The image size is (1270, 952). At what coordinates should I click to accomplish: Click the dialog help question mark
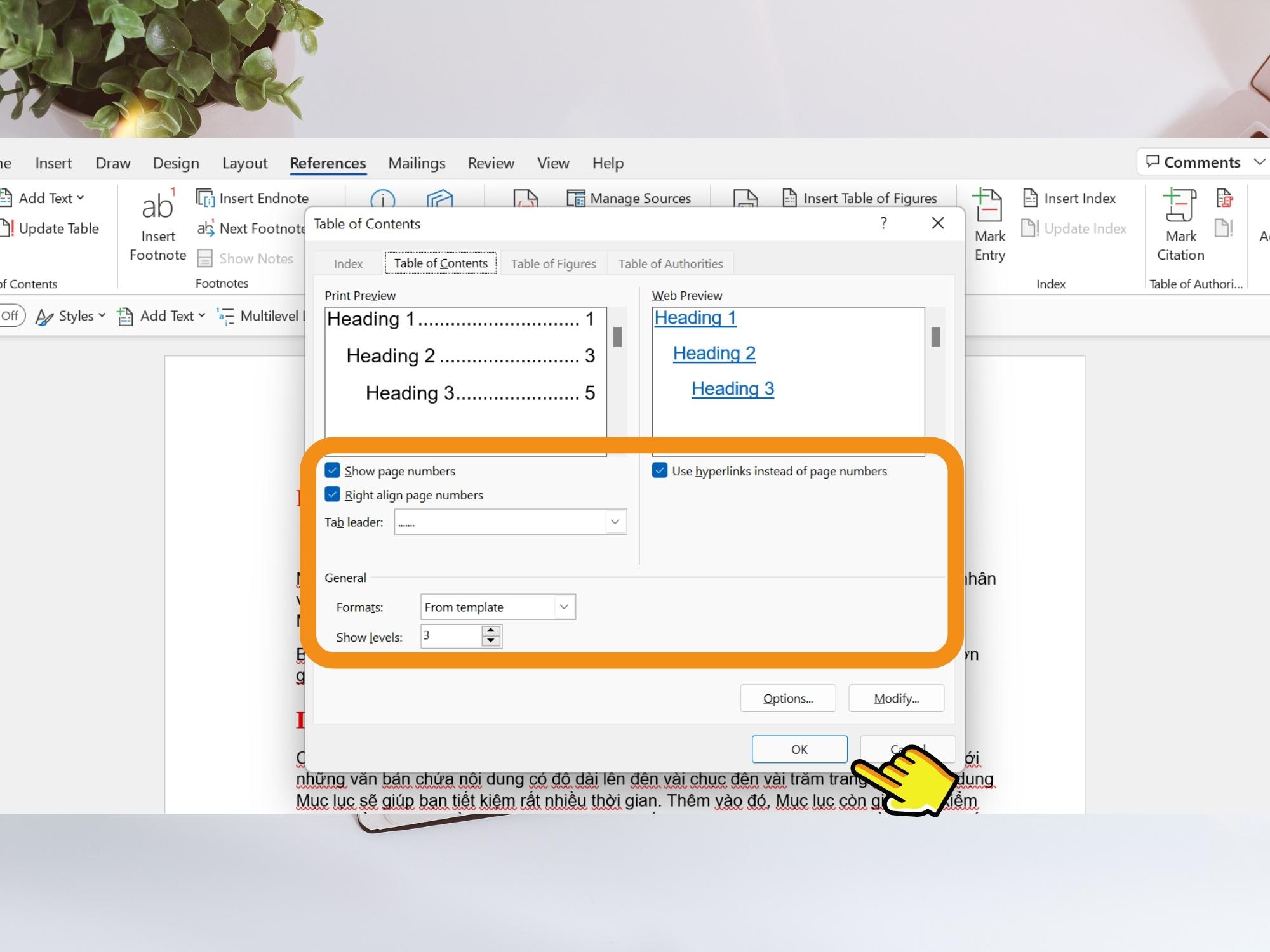tap(883, 223)
